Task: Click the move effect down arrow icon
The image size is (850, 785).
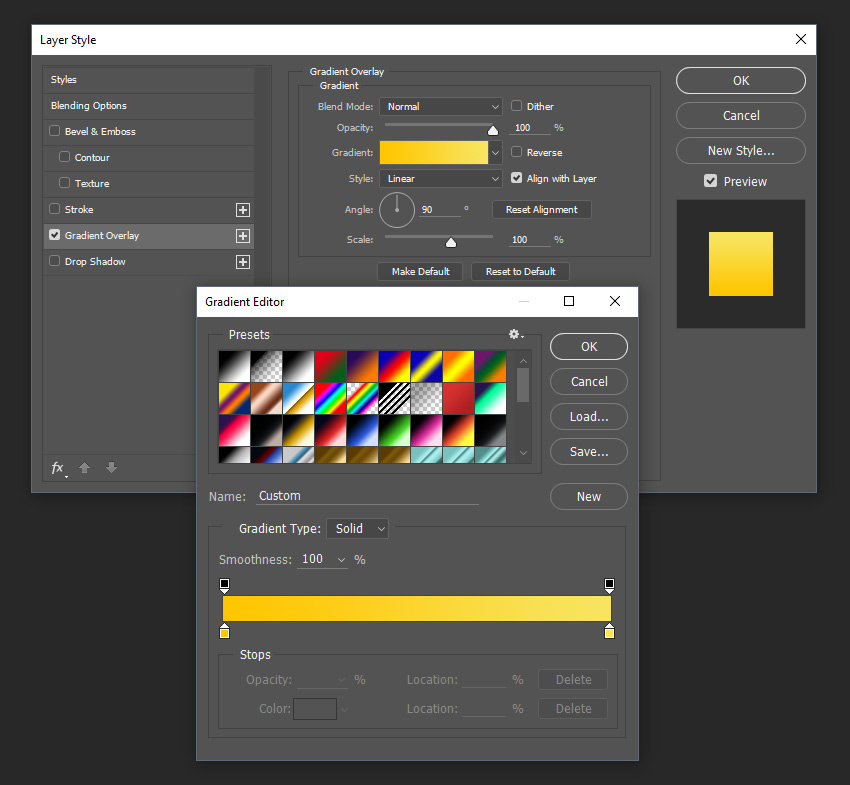Action: [111, 468]
